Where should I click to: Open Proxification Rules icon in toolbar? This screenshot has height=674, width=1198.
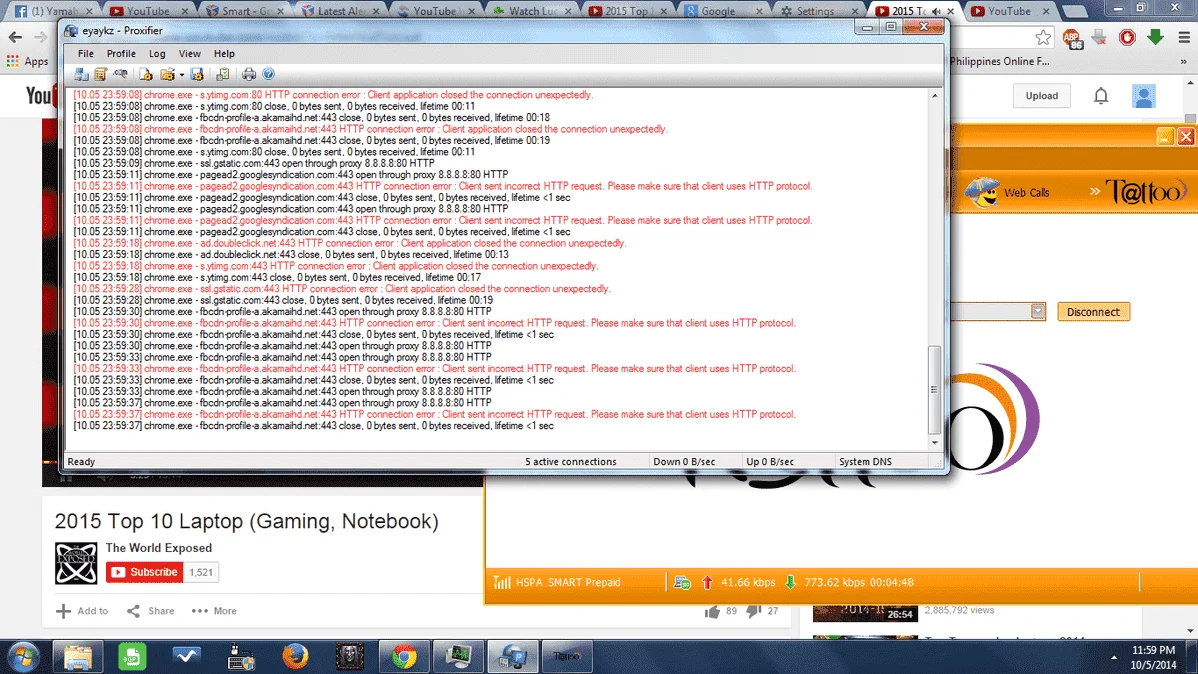click(x=100, y=74)
